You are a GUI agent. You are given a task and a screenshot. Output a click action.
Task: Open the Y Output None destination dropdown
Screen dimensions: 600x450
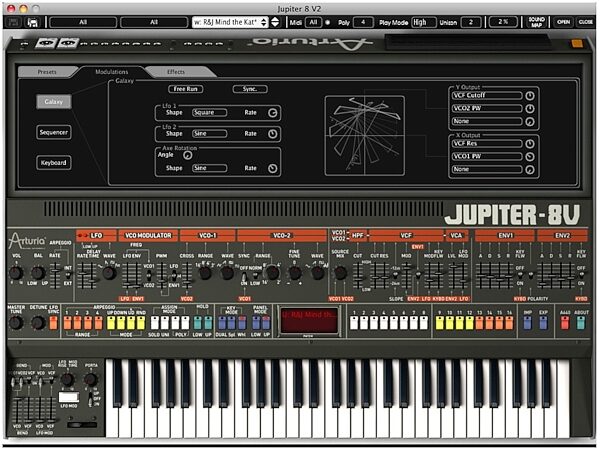487,121
